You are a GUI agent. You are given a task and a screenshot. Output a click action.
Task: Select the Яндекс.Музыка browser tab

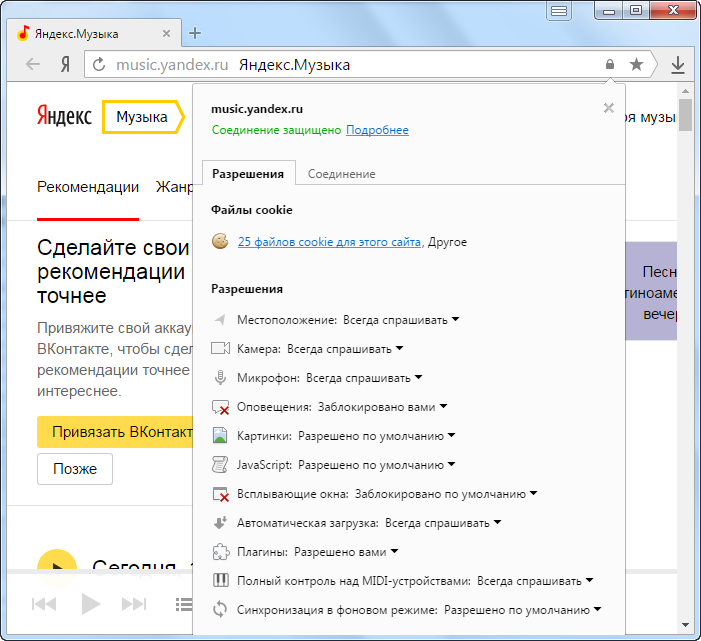click(94, 34)
